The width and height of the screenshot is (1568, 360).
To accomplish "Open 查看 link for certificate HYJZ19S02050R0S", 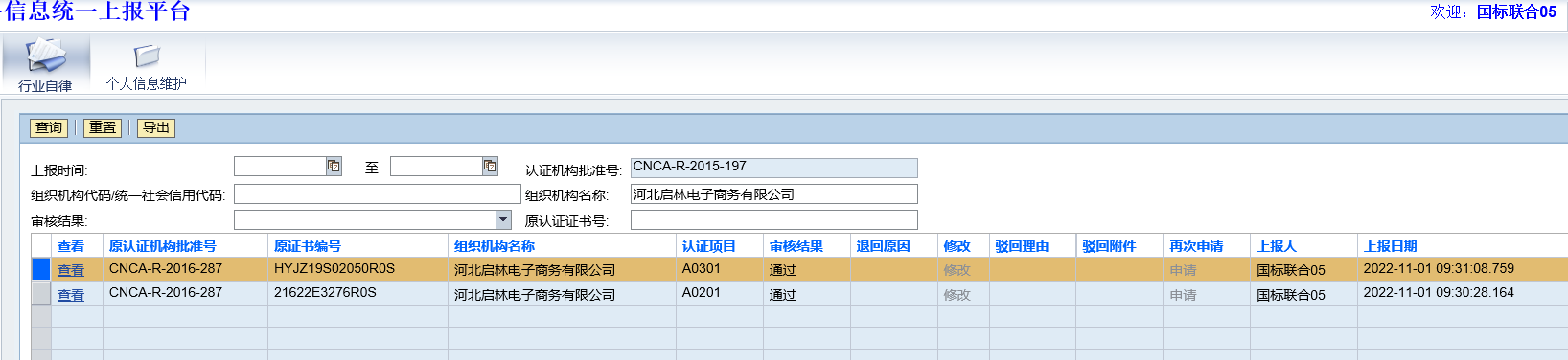I will pos(71,270).
